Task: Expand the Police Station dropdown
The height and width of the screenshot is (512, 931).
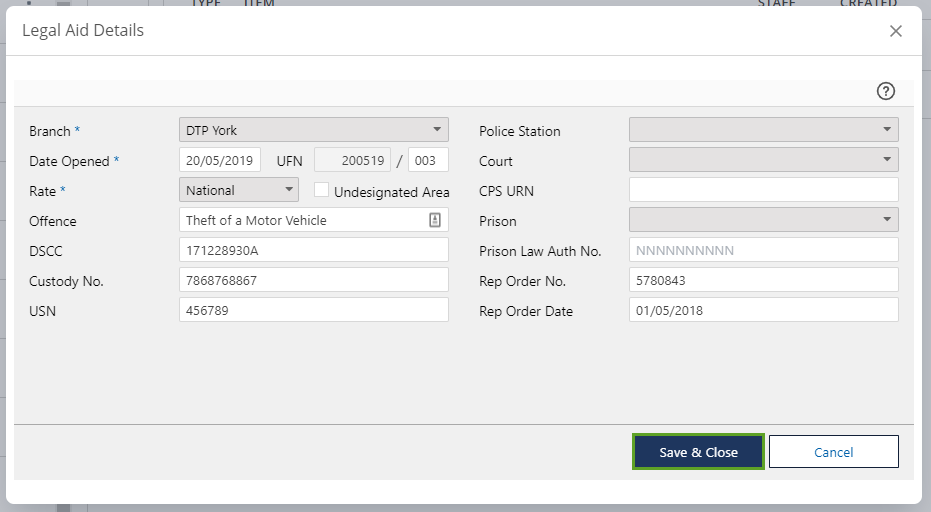Action: 763,130
